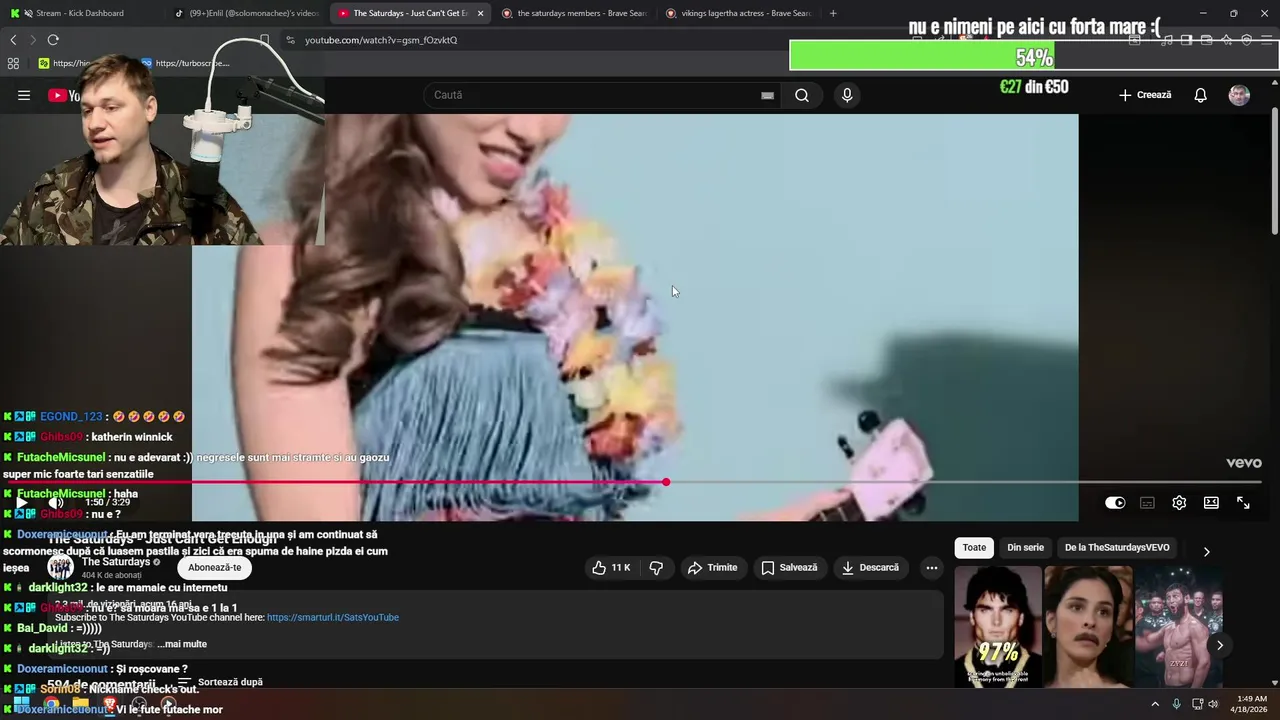Switch to theater mode
This screenshot has height=720, width=1280.
click(x=1211, y=503)
